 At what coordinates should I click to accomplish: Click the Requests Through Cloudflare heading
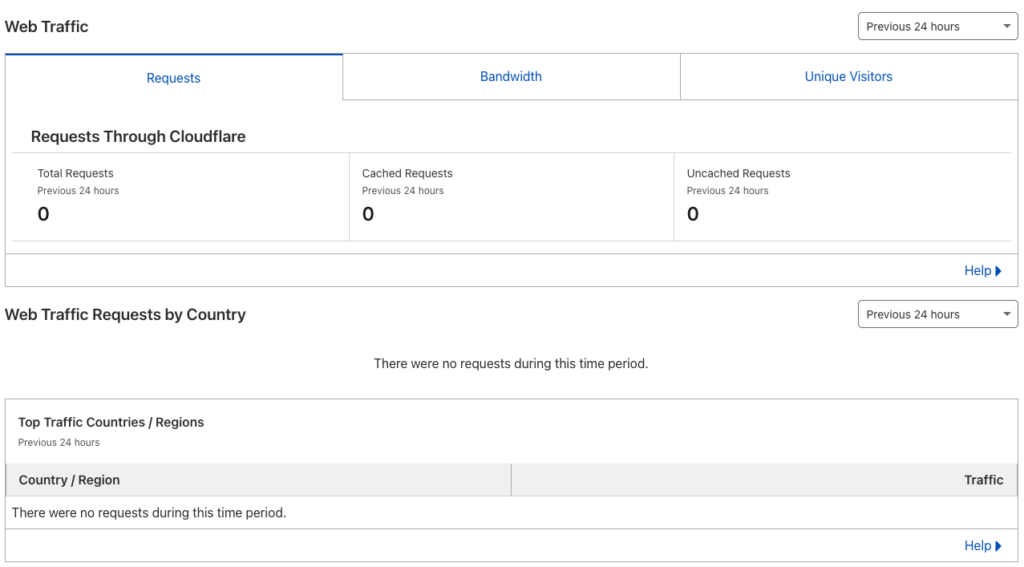[138, 137]
